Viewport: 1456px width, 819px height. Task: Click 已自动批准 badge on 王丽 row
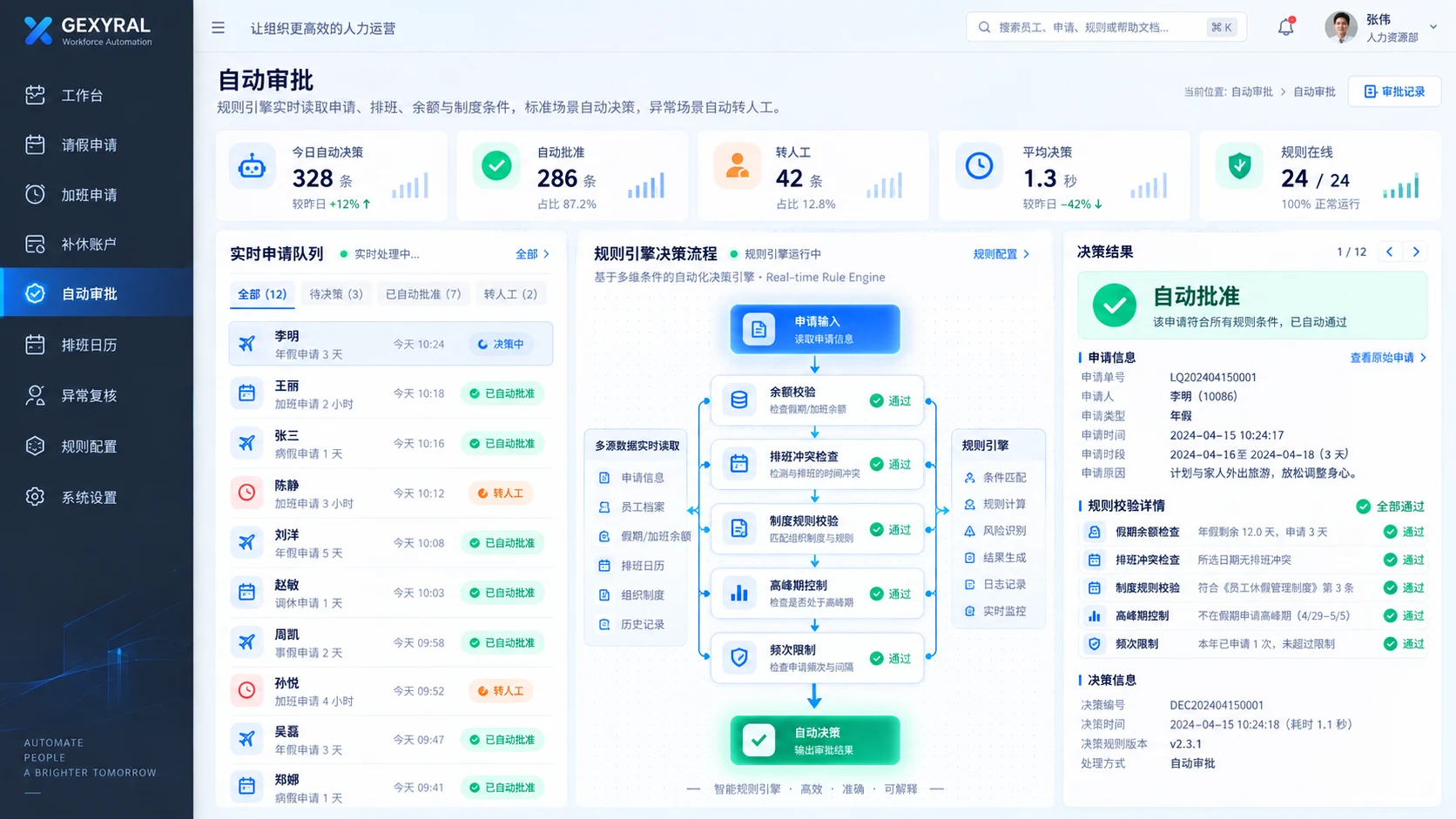pyautogui.click(x=502, y=393)
